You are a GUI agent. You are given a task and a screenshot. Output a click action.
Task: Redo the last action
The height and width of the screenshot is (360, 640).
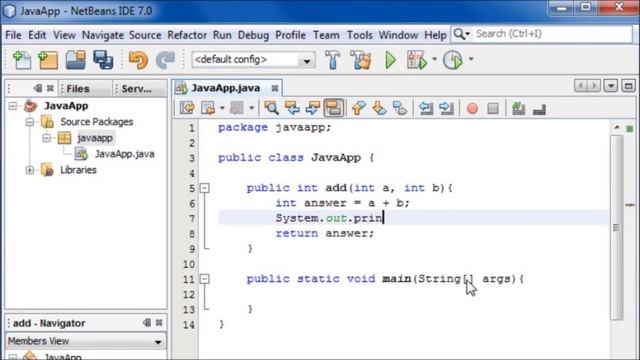click(165, 60)
